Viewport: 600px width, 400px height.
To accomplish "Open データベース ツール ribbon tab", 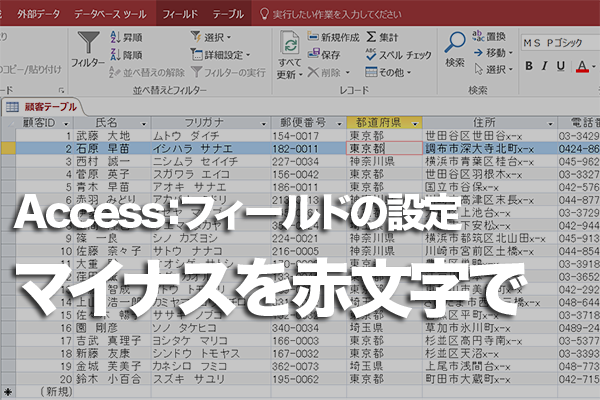I will click(110, 14).
